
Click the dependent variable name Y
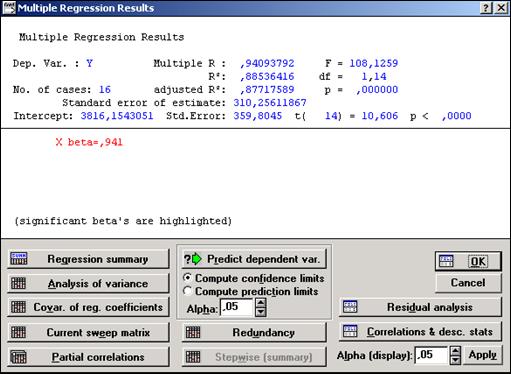click(89, 63)
